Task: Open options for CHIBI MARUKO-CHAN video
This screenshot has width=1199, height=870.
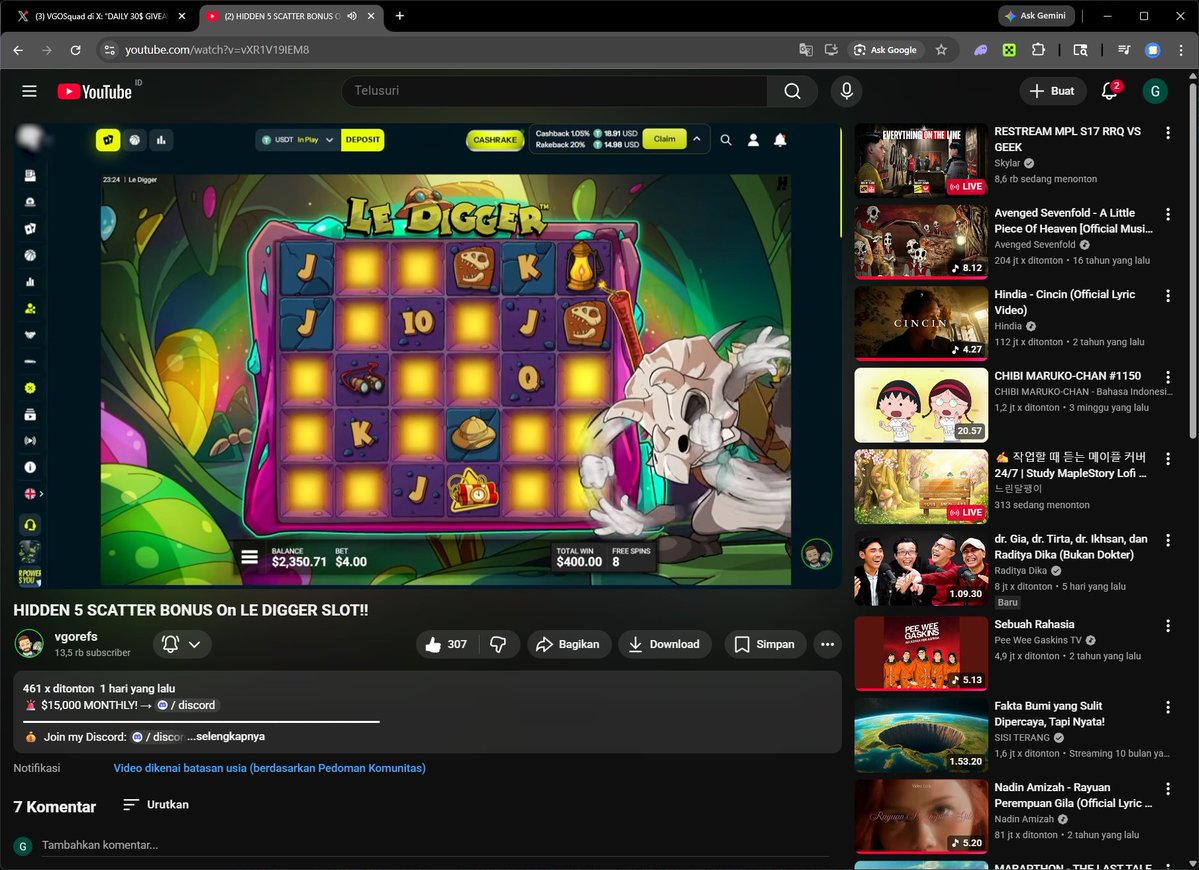Action: pyautogui.click(x=1168, y=377)
